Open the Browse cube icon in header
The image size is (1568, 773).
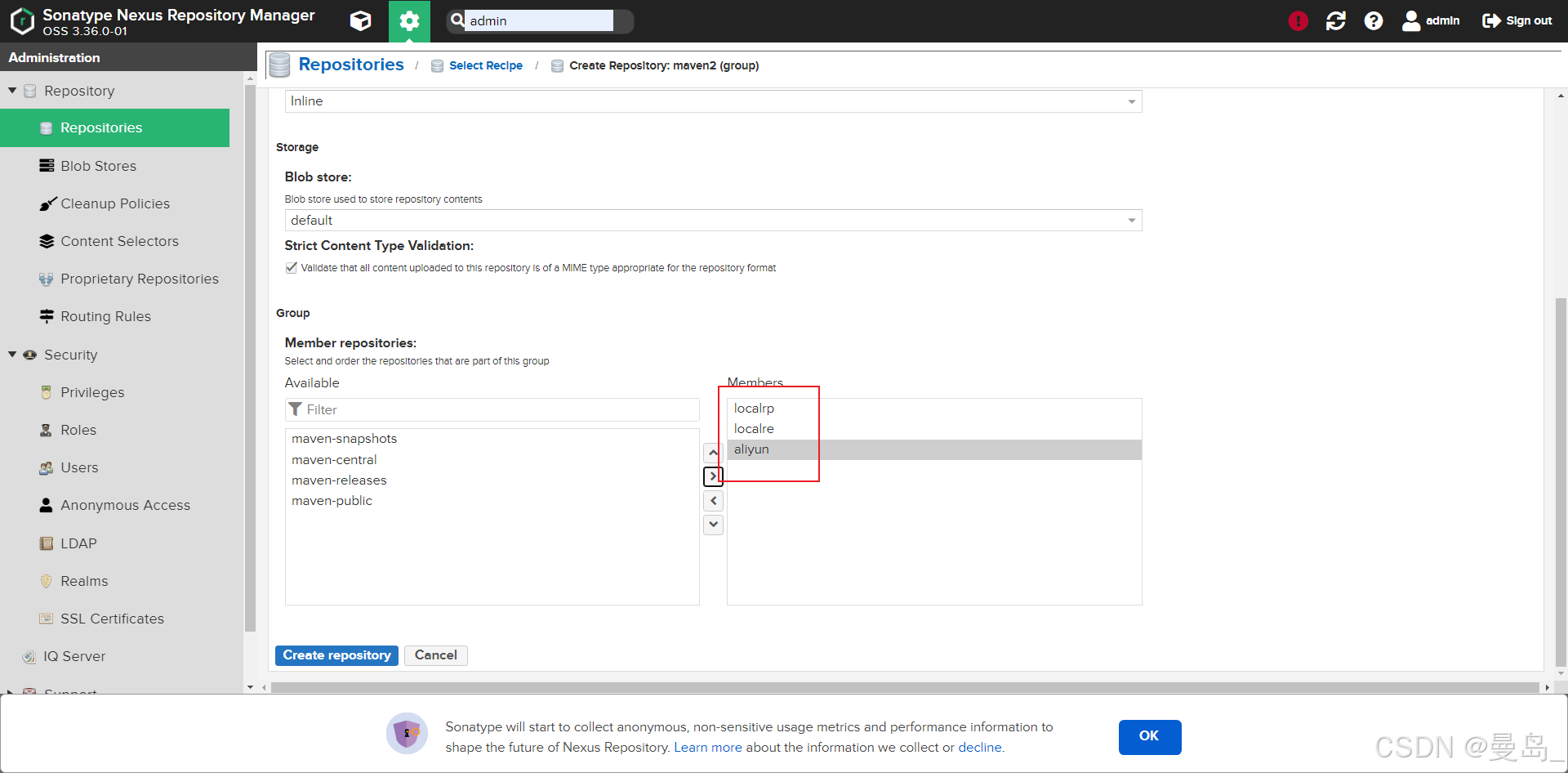point(360,21)
